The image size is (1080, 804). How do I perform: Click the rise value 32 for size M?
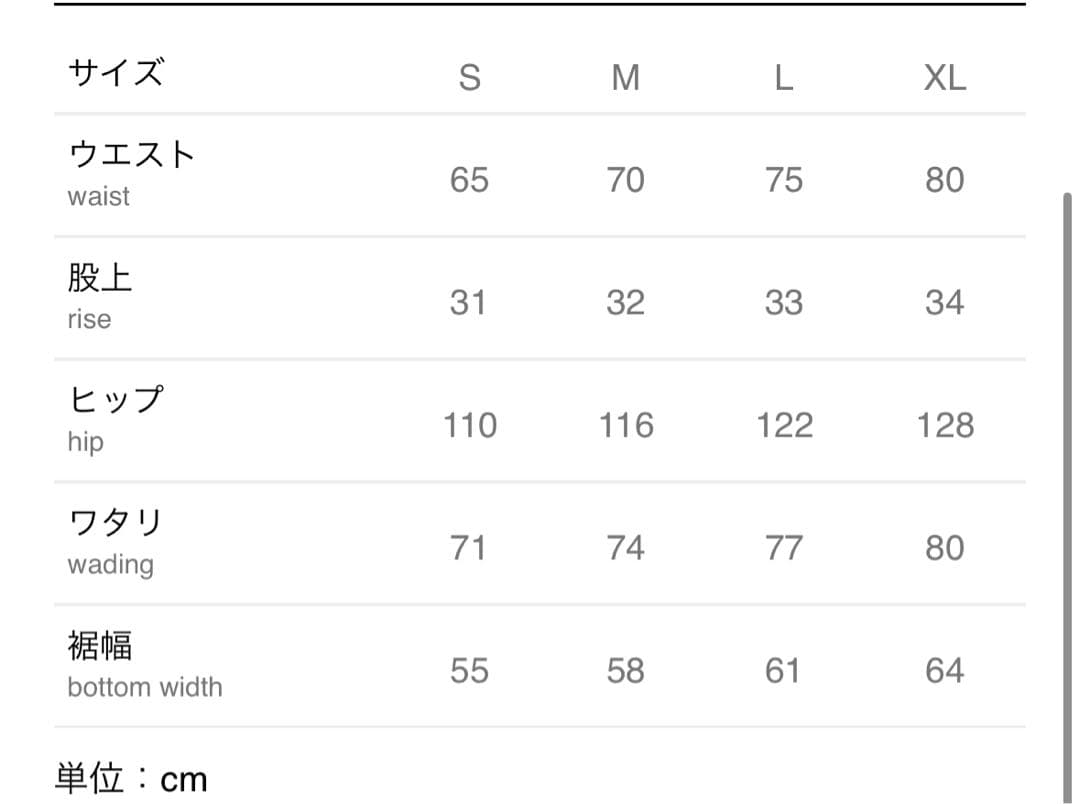click(626, 302)
